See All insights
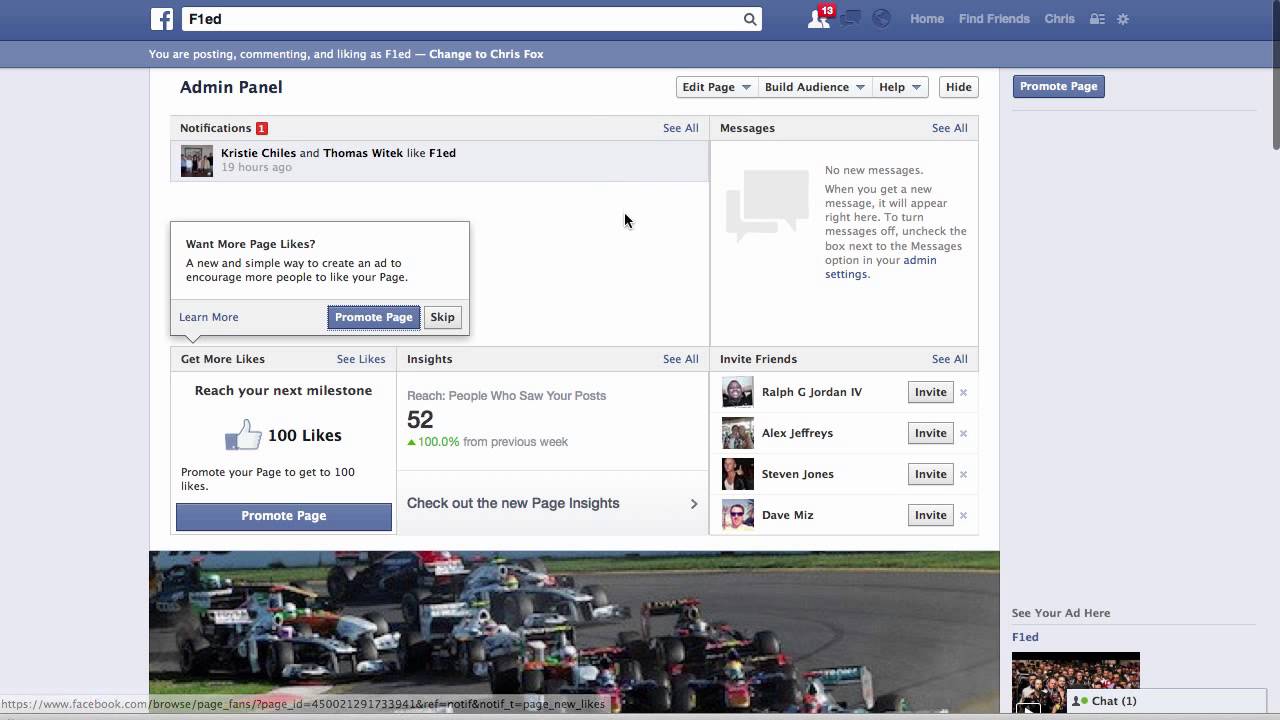 (680, 359)
